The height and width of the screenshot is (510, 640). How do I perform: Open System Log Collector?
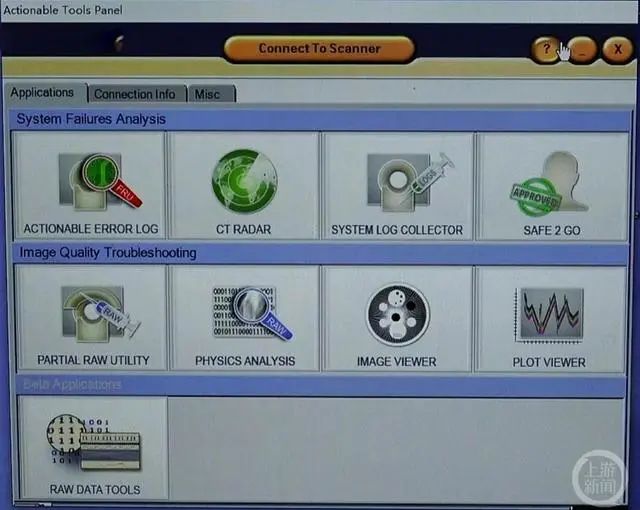[x=397, y=186]
